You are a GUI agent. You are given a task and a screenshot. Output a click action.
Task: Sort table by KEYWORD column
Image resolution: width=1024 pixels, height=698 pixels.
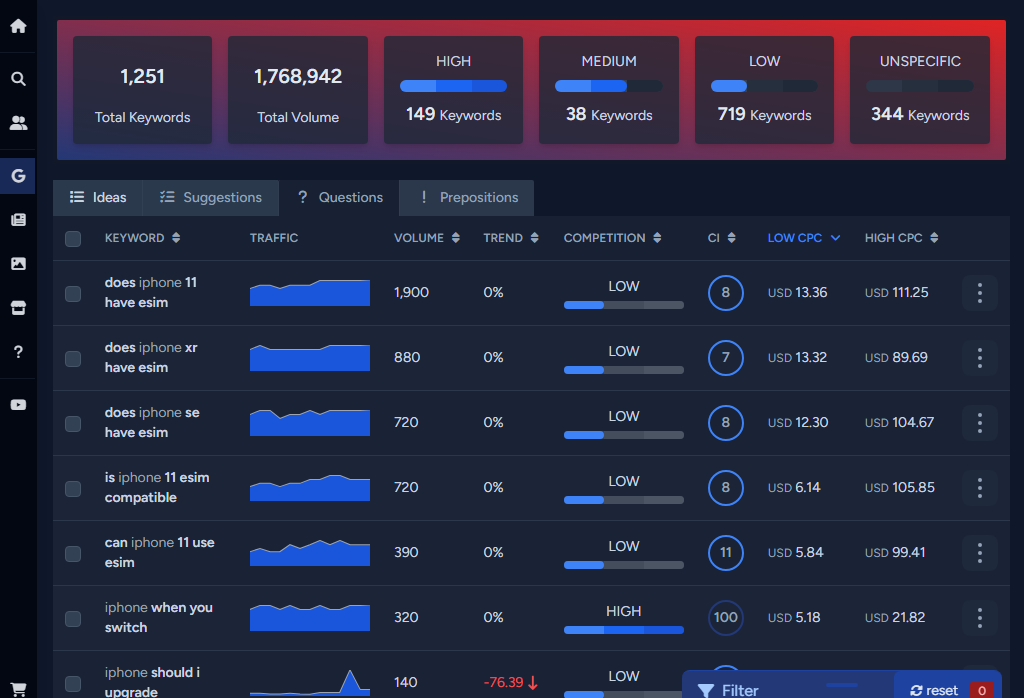coord(142,238)
